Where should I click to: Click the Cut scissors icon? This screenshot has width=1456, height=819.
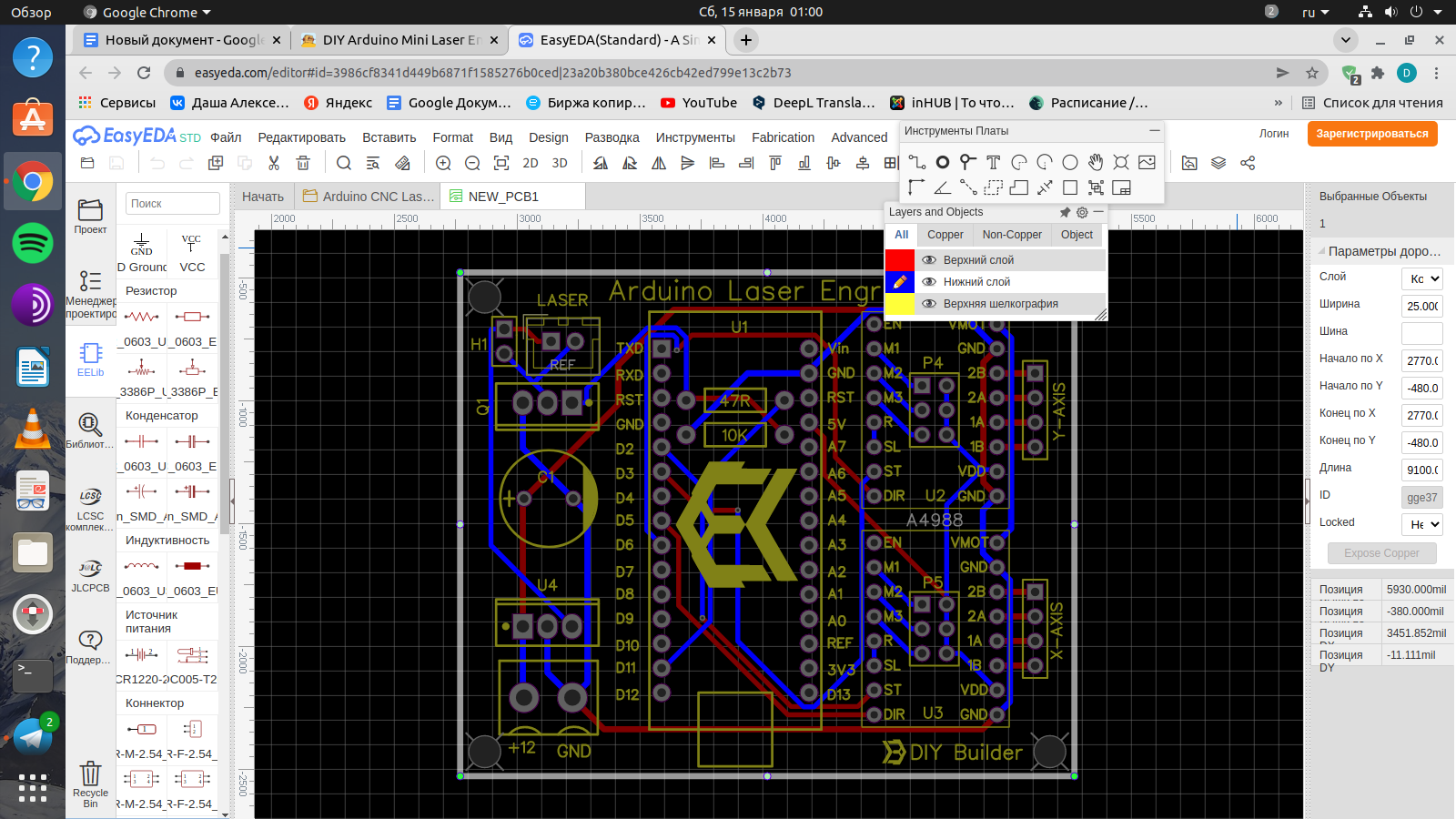274,163
